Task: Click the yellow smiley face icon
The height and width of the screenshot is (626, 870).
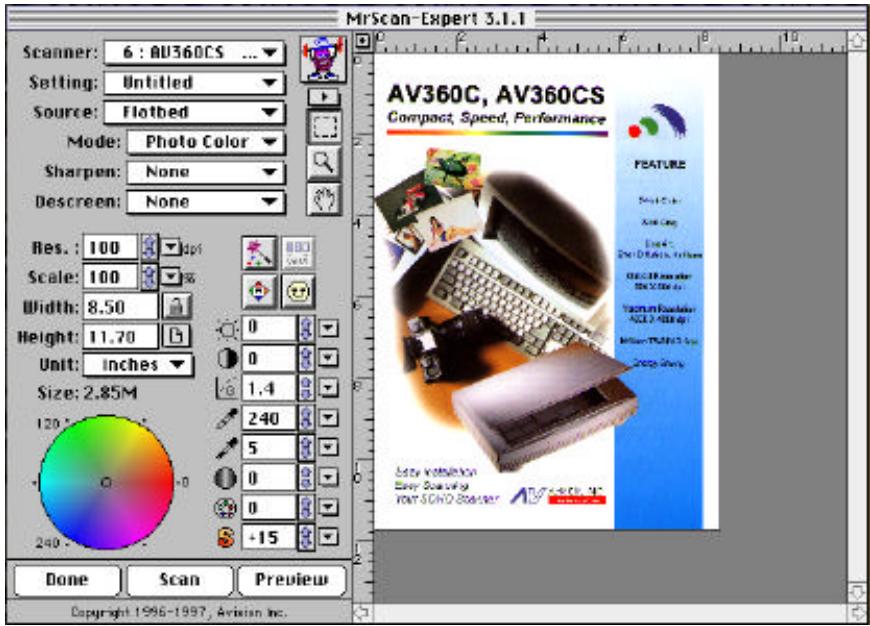Action: (x=299, y=291)
